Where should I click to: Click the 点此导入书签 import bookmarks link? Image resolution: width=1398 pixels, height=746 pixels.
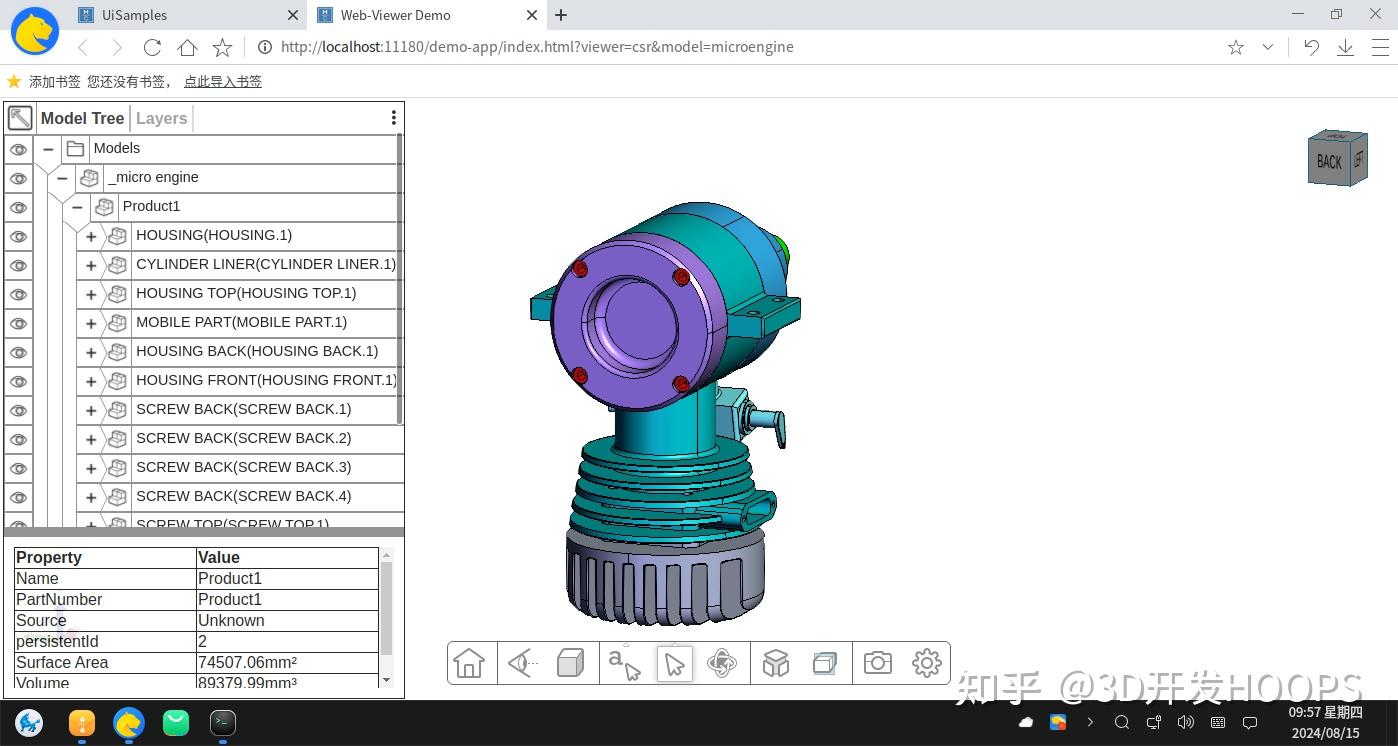tap(223, 82)
